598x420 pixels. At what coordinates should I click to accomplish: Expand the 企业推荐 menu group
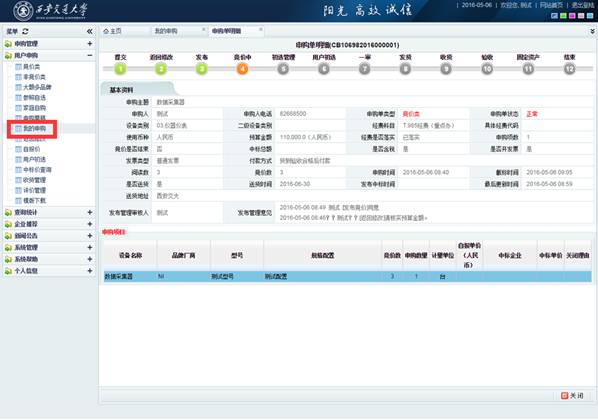[90, 224]
